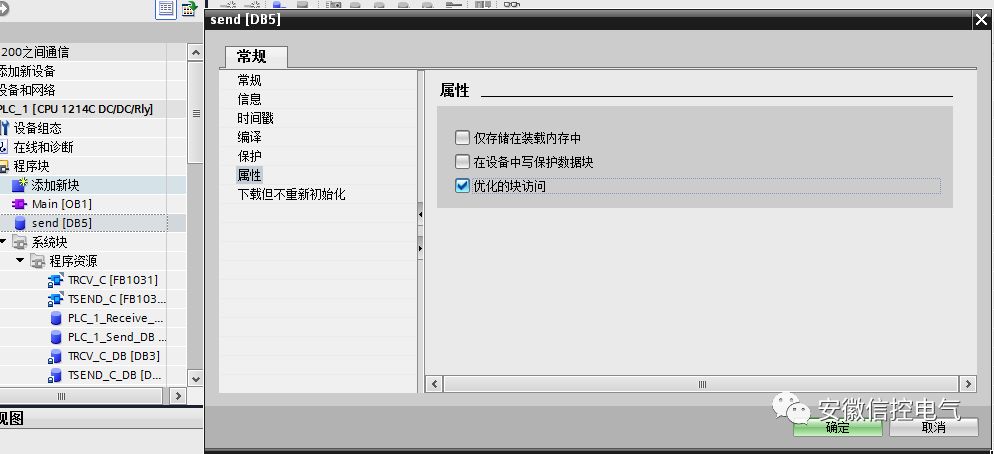Click project tree scroll down arrow
The height and width of the screenshot is (454, 994).
tap(195, 379)
